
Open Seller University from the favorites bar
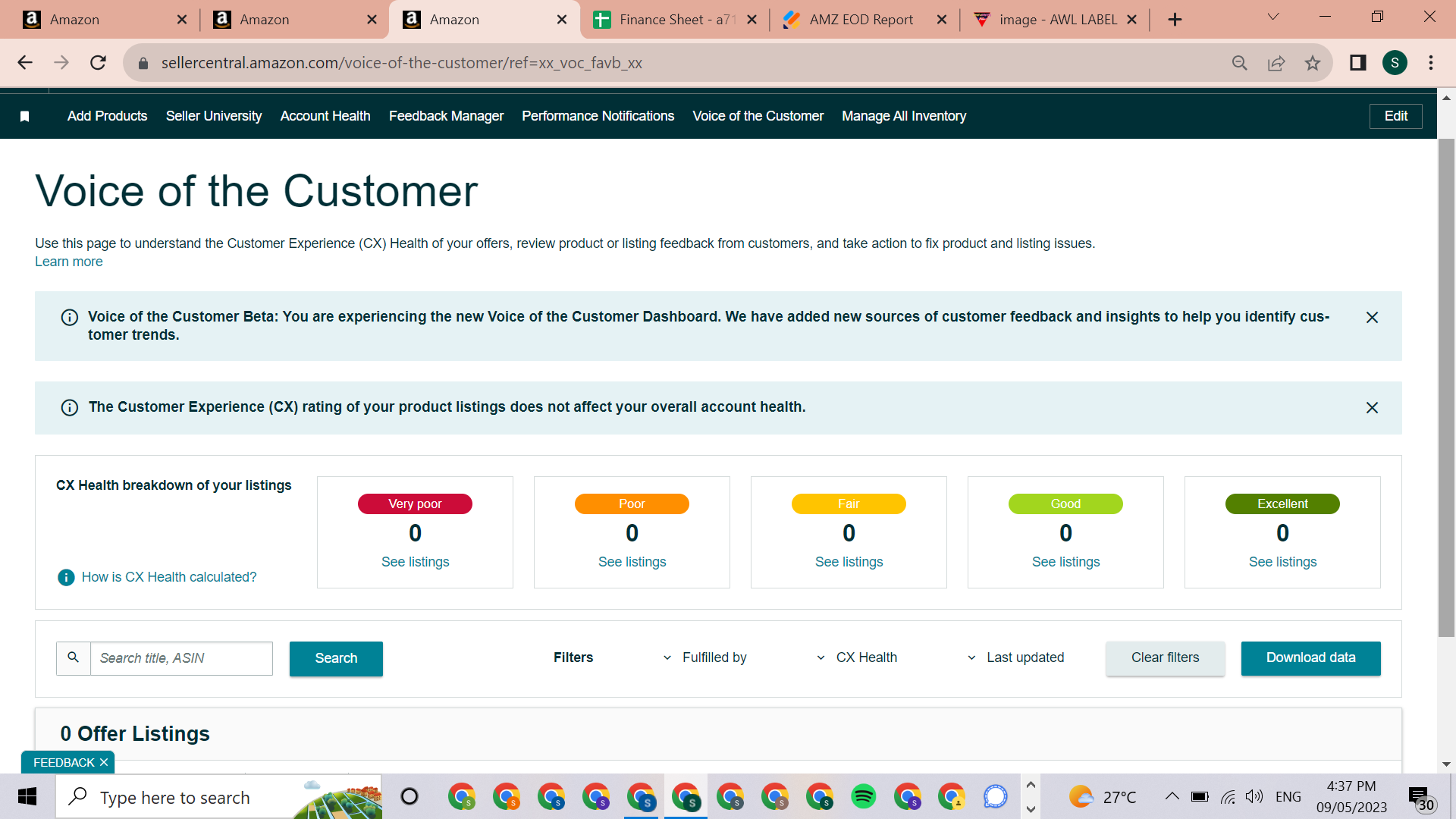214,116
